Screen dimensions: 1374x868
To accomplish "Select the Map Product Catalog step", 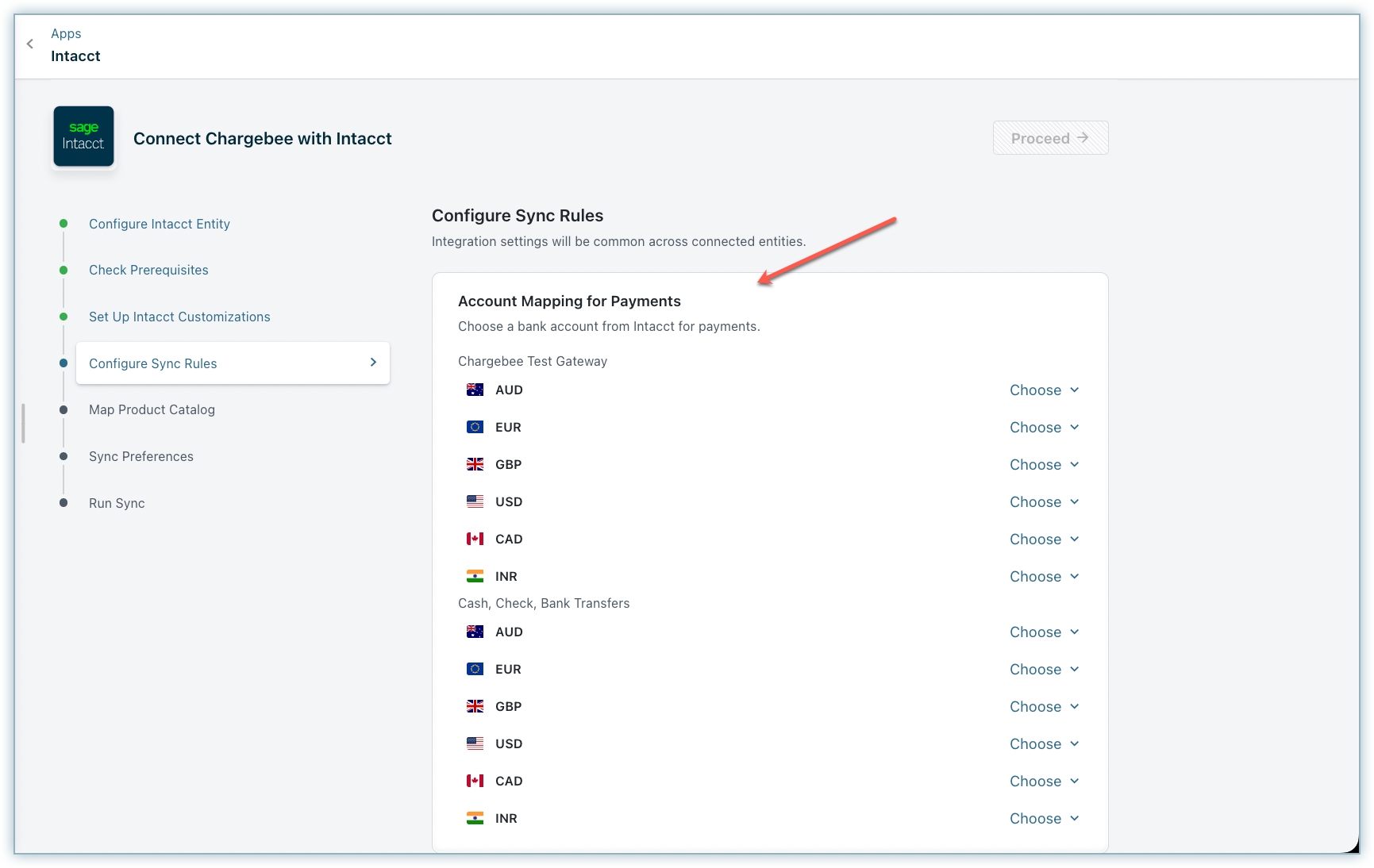I will point(152,409).
